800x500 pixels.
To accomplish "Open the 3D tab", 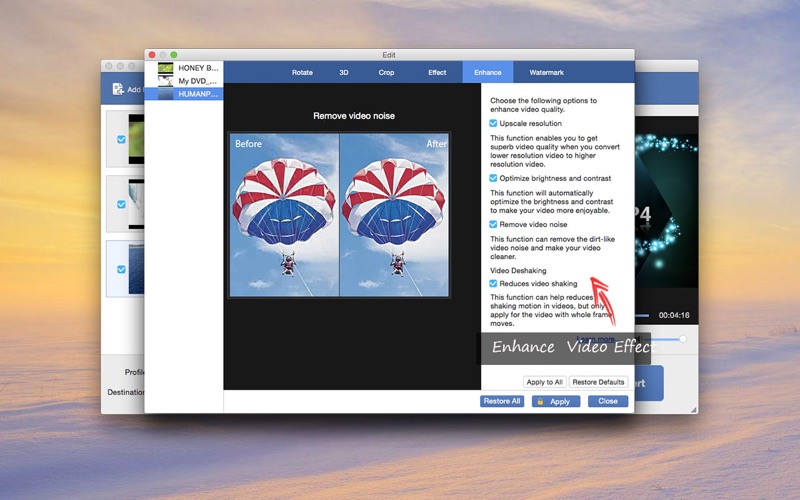I will tap(344, 72).
